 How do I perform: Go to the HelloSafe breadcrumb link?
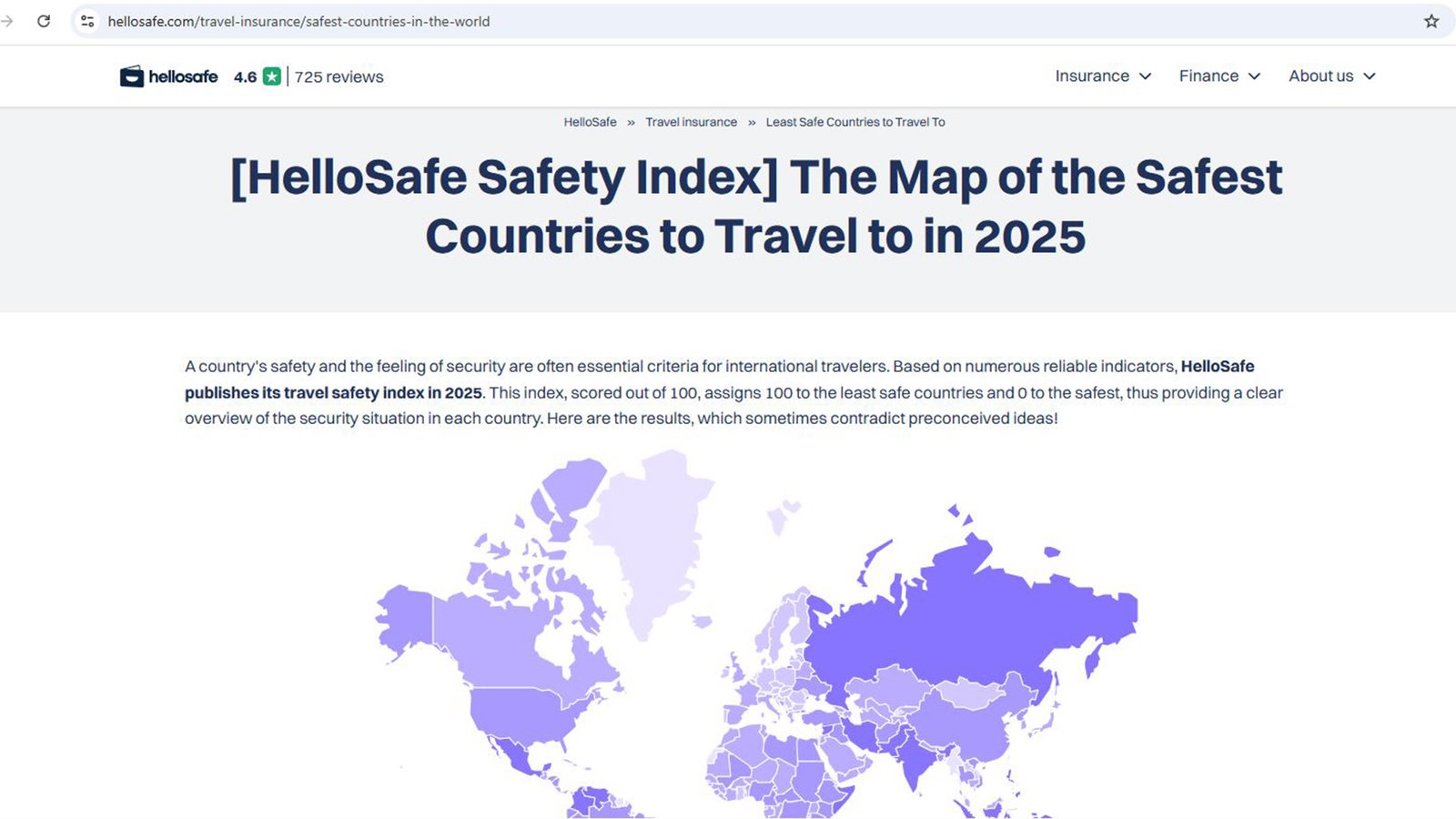coord(590,122)
